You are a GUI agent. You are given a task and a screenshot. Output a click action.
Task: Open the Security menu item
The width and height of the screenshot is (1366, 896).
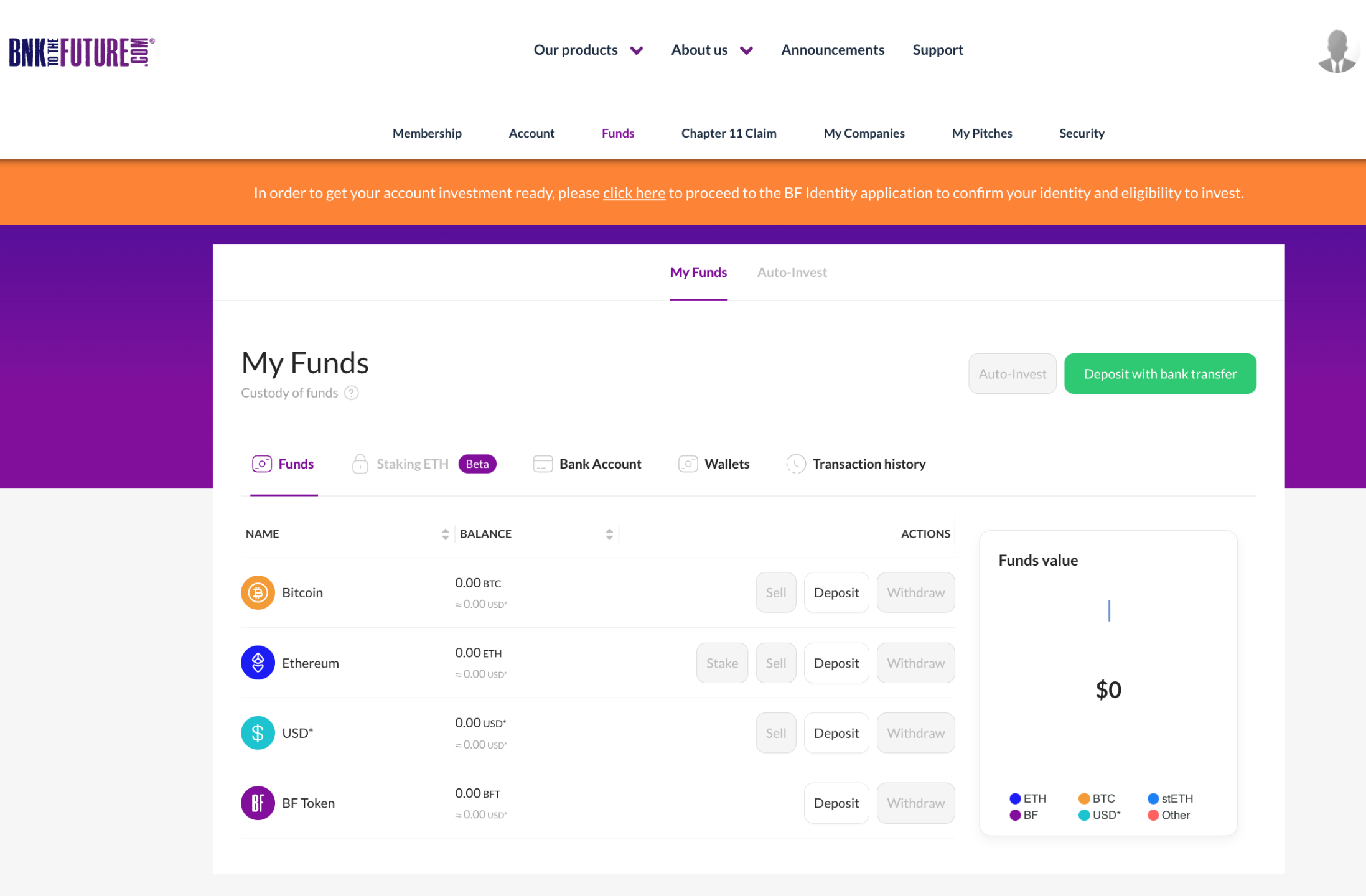1082,133
